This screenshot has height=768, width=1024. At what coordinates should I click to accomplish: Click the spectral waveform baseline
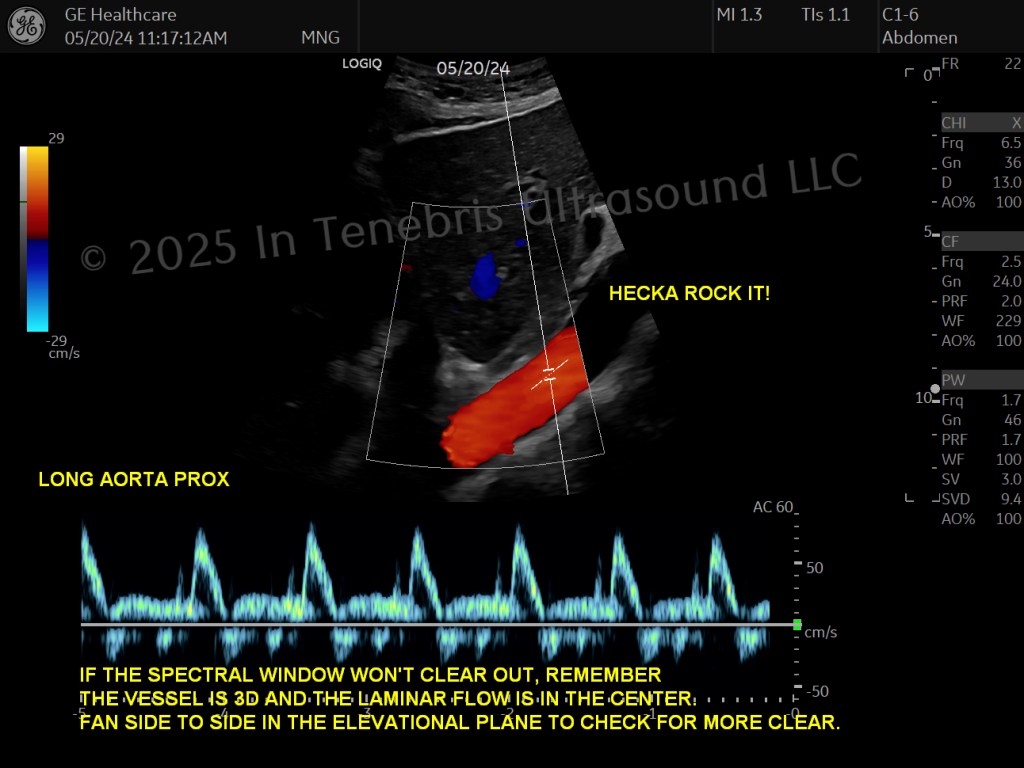[x=436, y=625]
